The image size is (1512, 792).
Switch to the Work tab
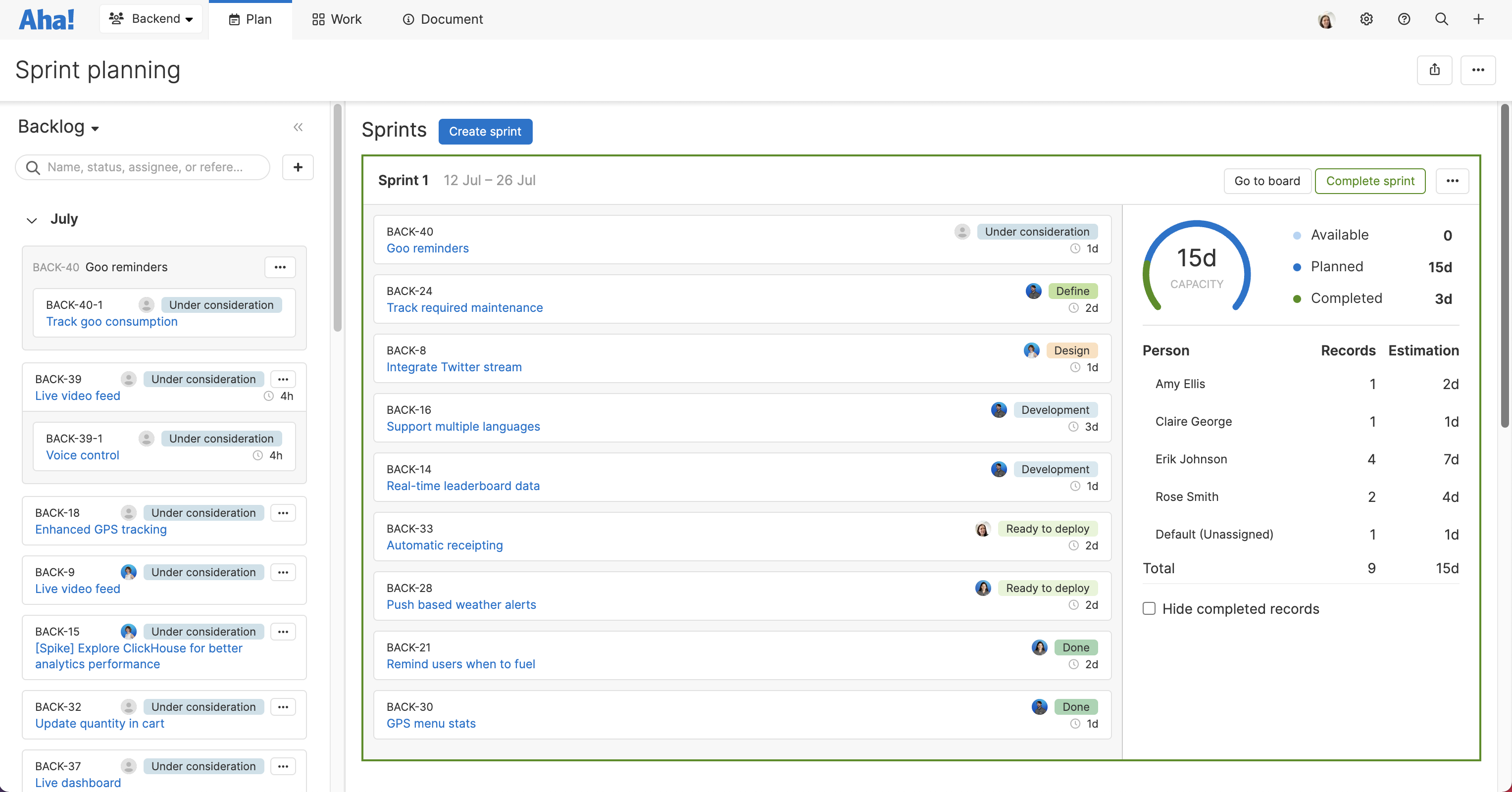click(336, 19)
